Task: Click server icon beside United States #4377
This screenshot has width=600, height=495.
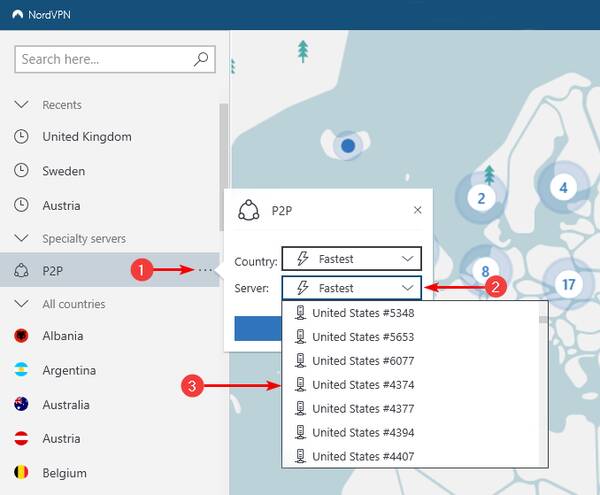Action: [x=300, y=408]
